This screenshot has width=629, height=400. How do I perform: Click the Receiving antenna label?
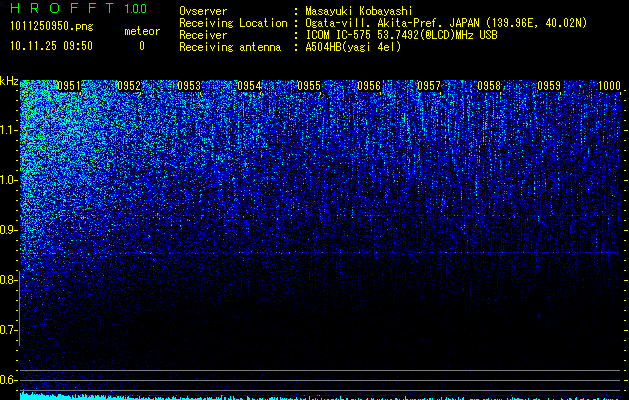pyautogui.click(x=230, y=47)
